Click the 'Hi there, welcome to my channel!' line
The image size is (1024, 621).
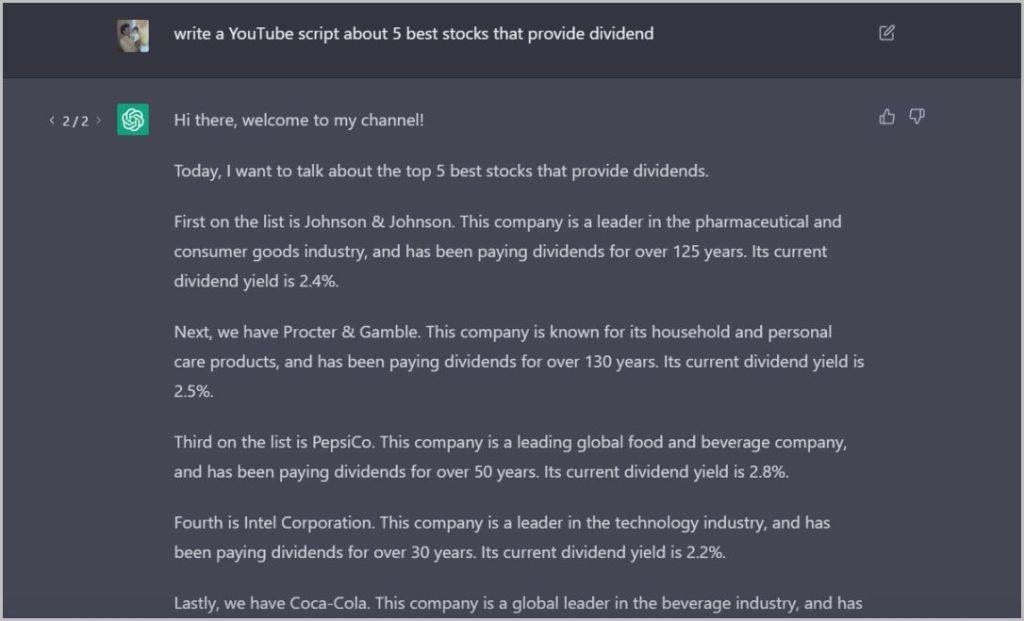click(x=298, y=120)
